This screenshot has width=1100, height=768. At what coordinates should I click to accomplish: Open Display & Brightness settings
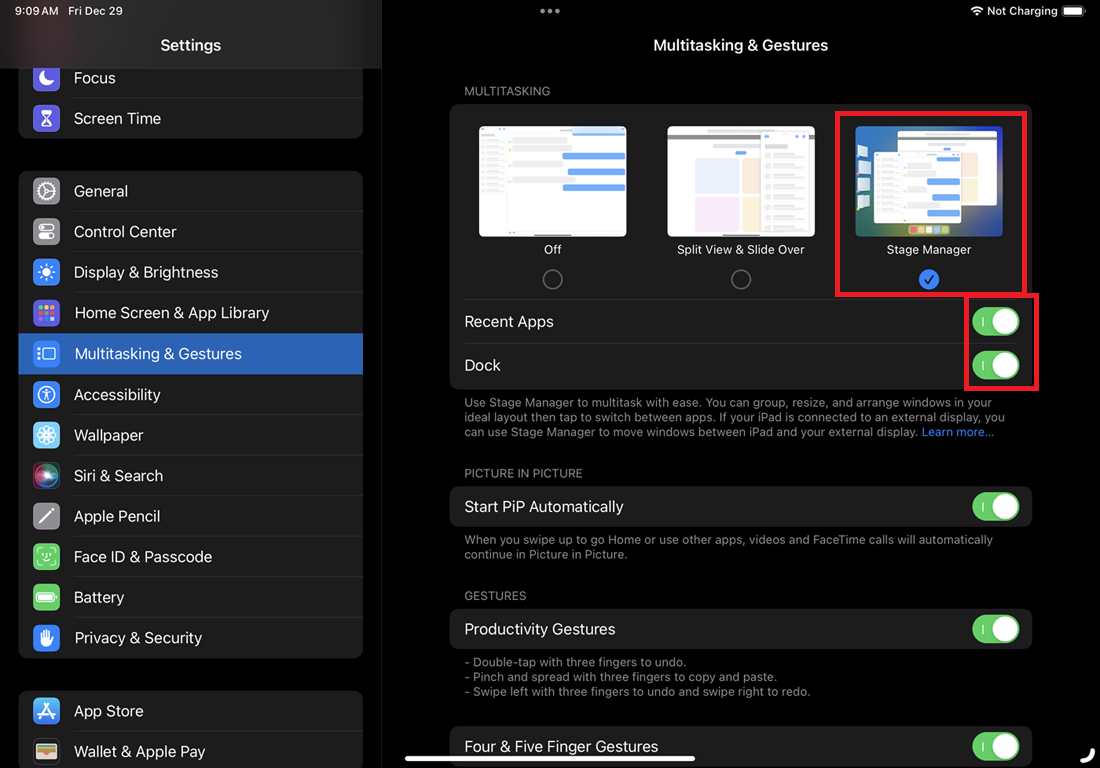(191, 272)
